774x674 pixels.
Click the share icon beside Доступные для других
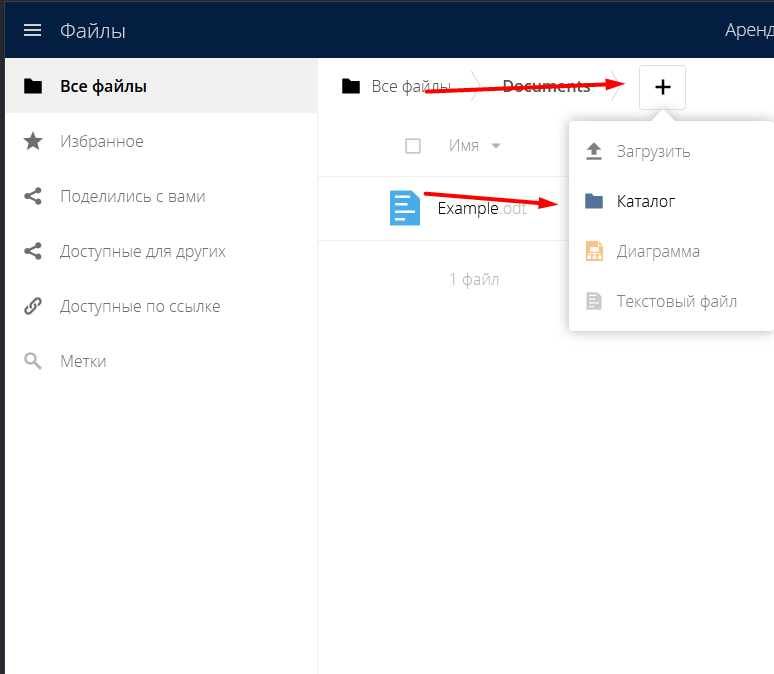33,252
